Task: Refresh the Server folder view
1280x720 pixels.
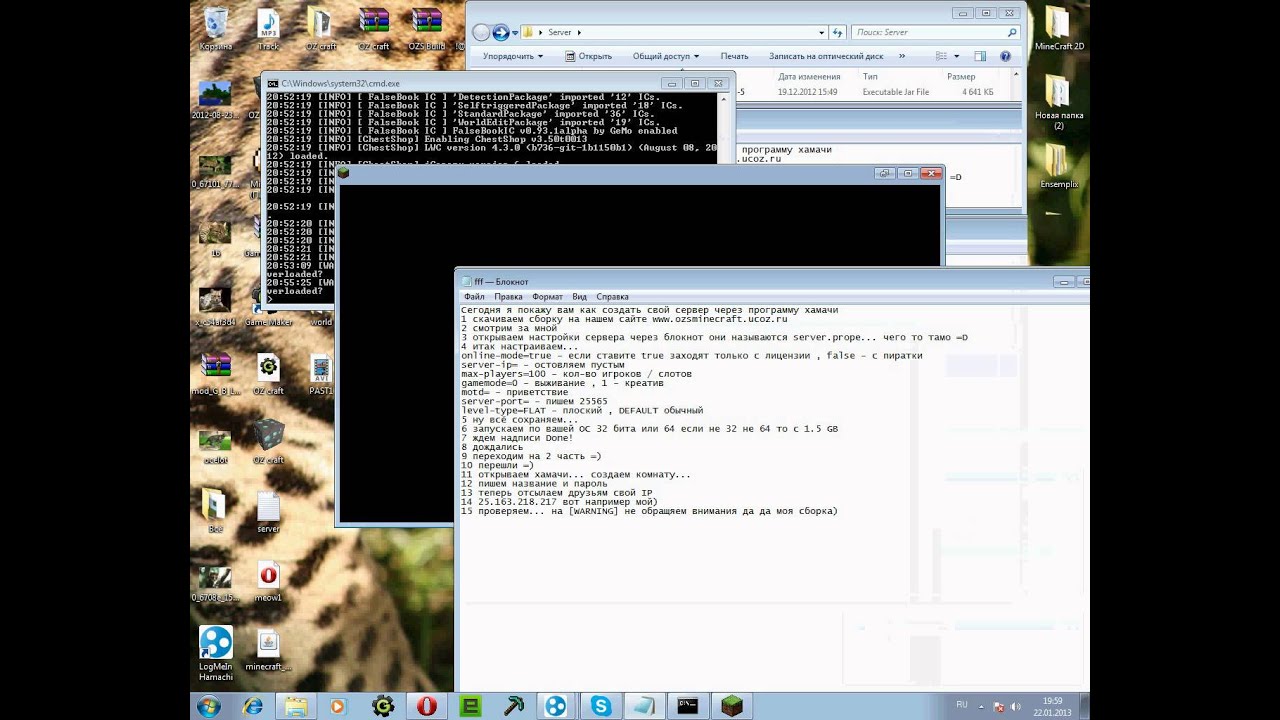Action: (x=838, y=32)
